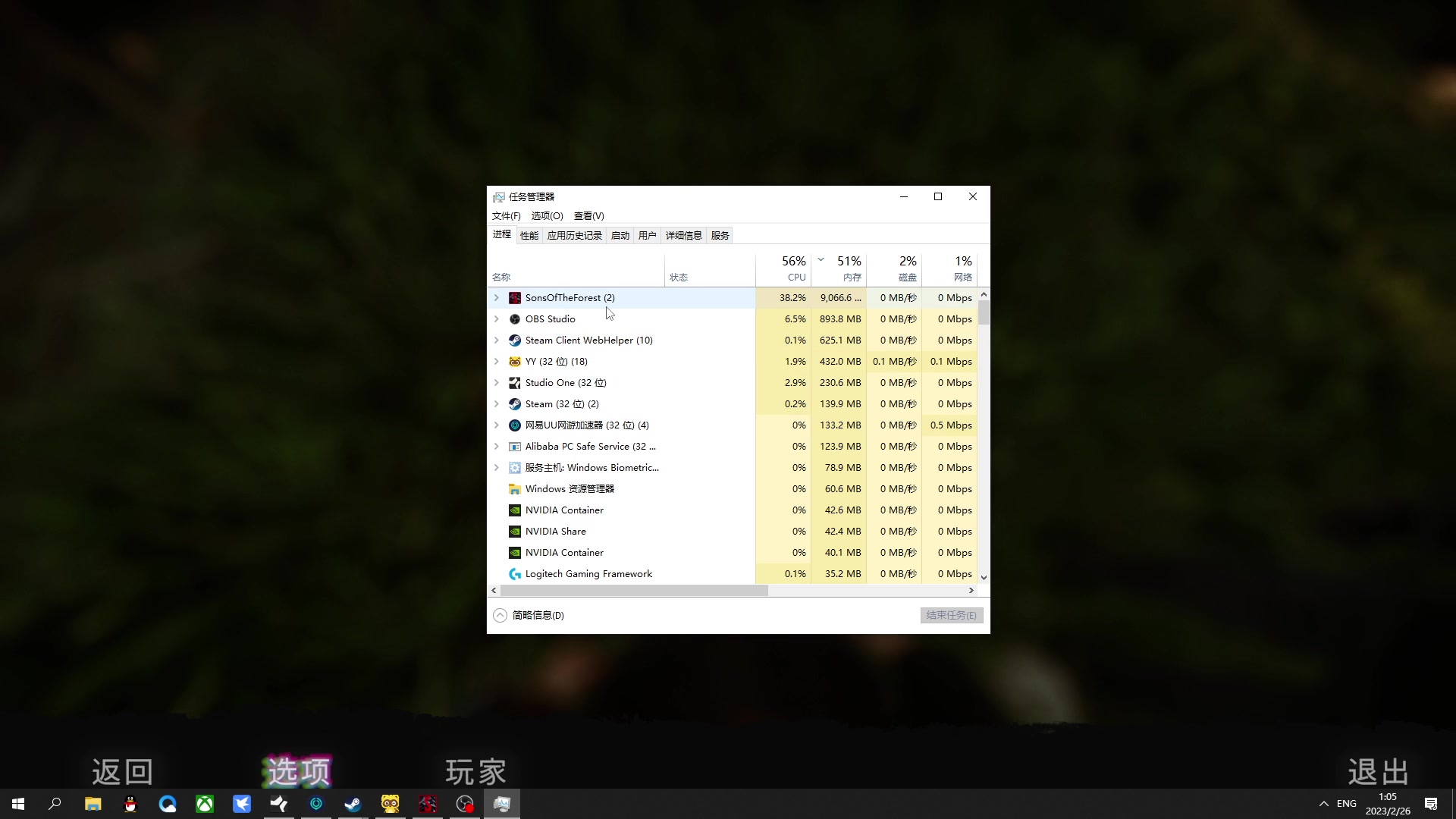Open the 文件(F) menu
1456x819 pixels.
click(506, 216)
